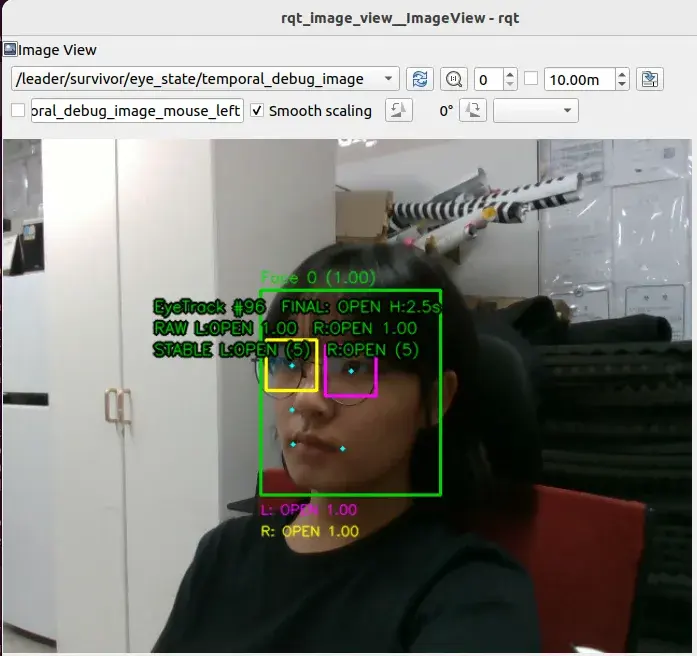This screenshot has width=697, height=656.
Task: Rotate image right with the rotate icon
Action: click(x=473, y=110)
